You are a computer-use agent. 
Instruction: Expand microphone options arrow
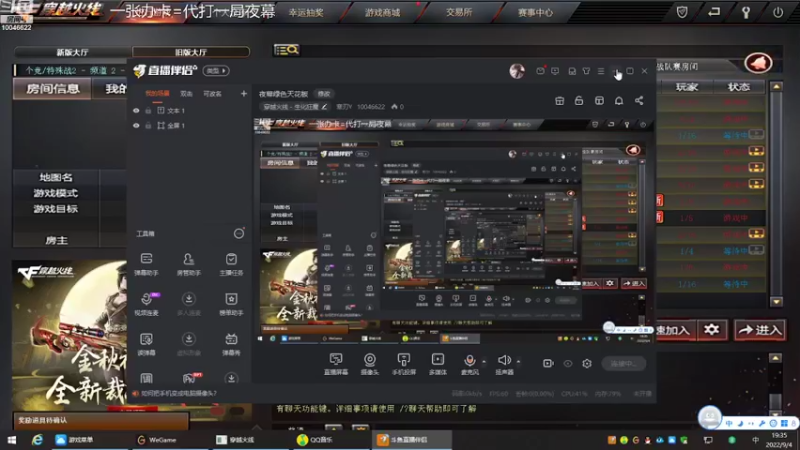click(x=484, y=362)
